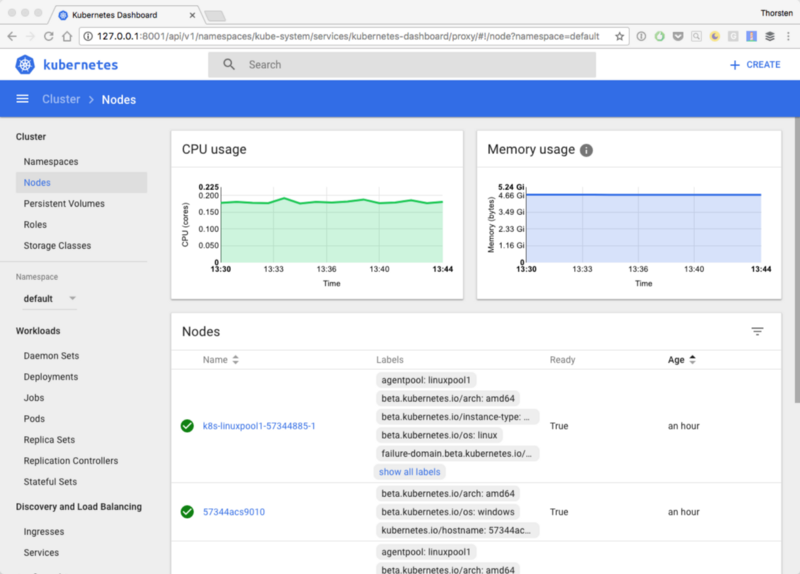Click the CREATE button
Image resolution: width=800 pixels, height=574 pixels.
pyautogui.click(x=755, y=65)
